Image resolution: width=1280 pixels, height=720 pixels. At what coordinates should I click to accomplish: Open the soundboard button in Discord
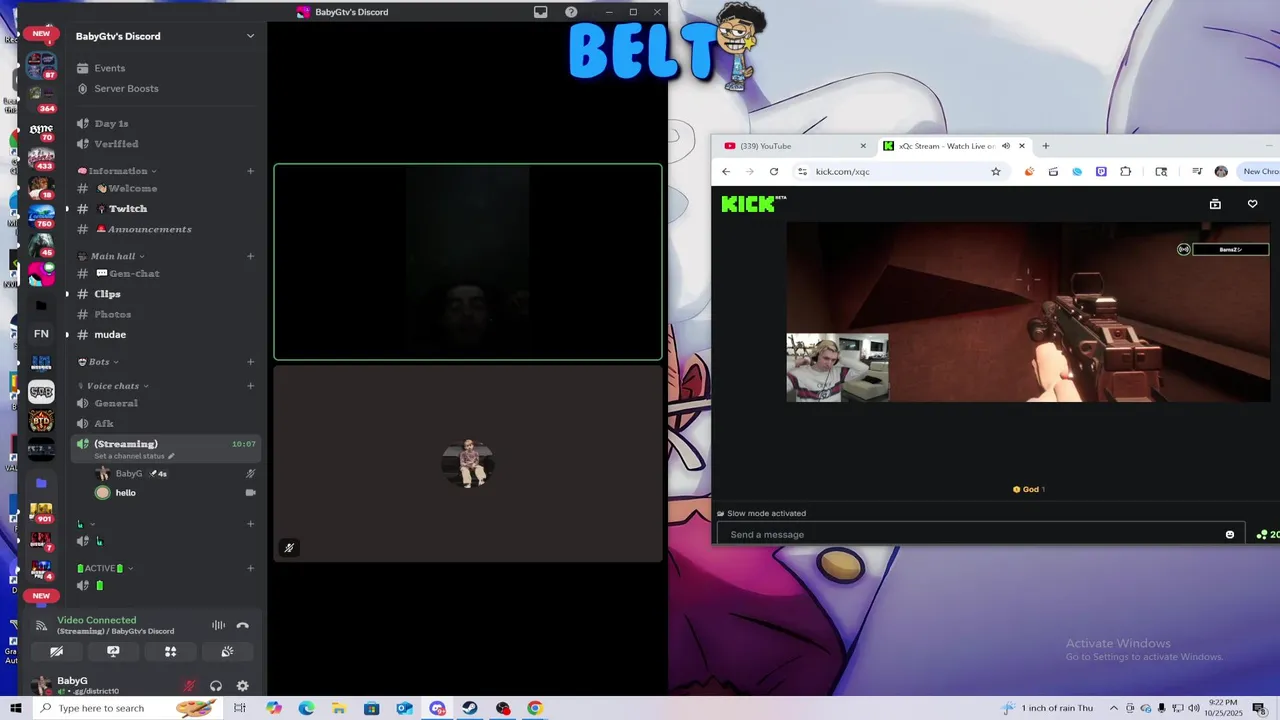tap(227, 652)
